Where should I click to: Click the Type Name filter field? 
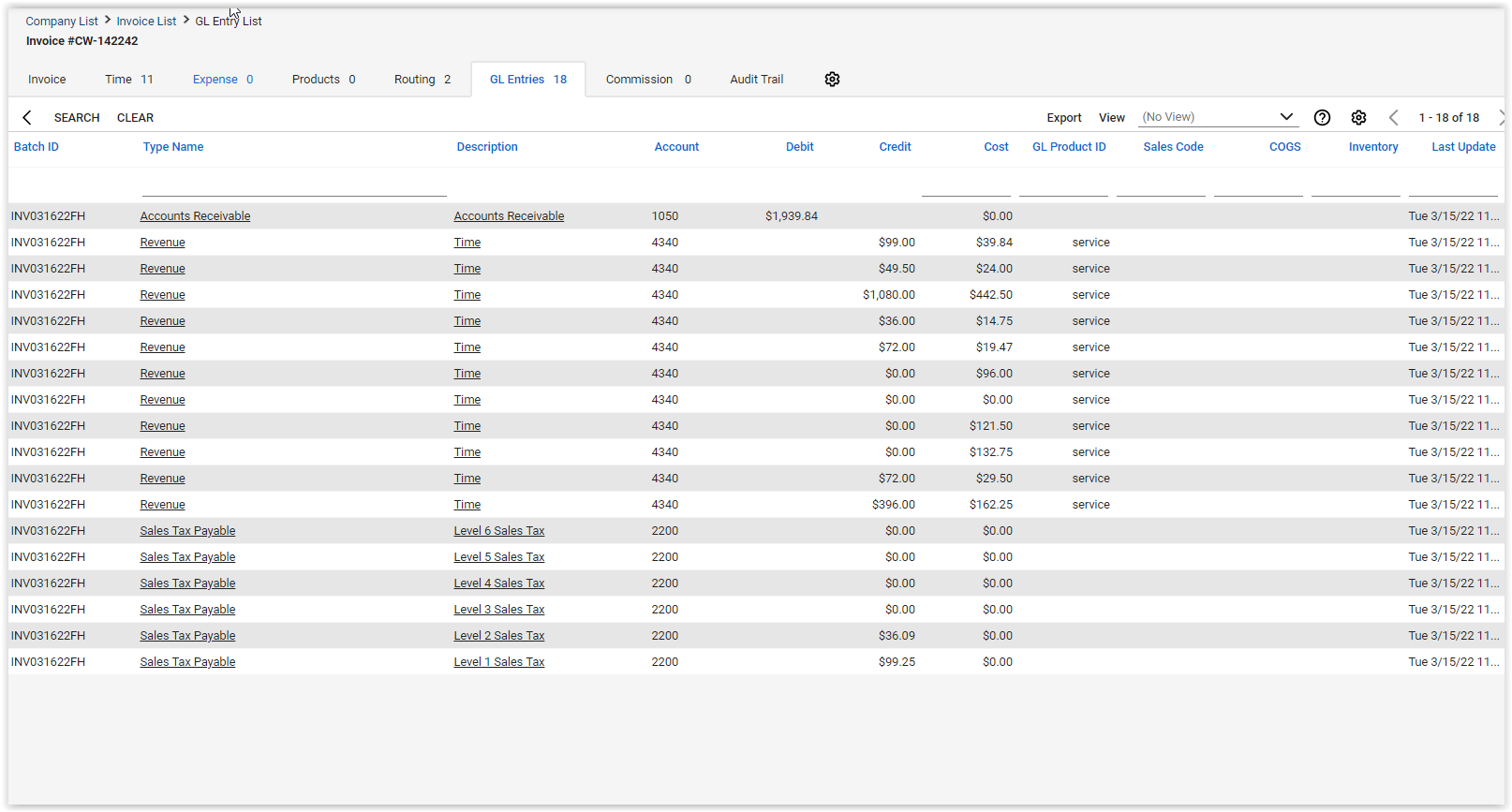pyautogui.click(x=293, y=185)
